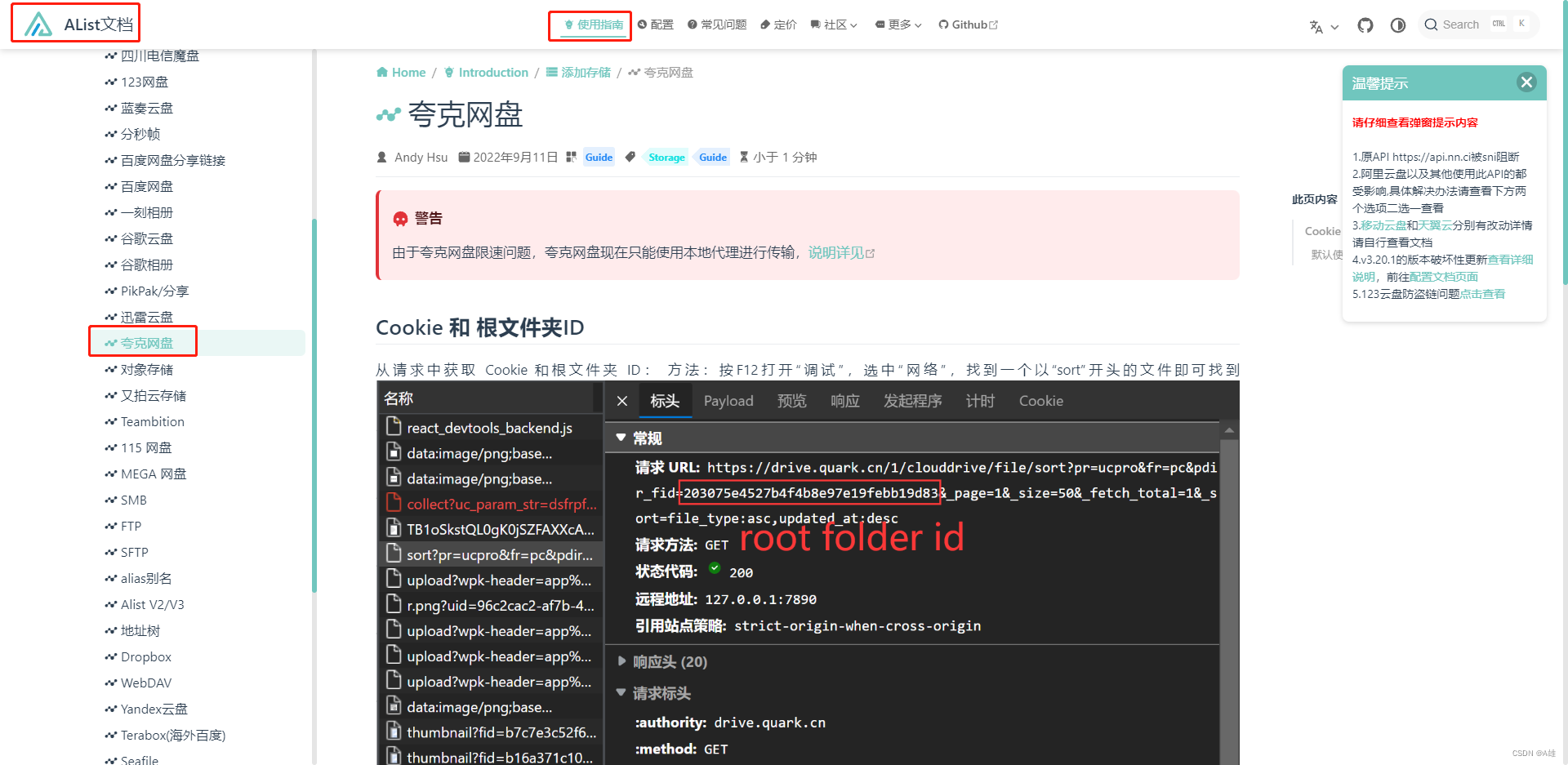Image resolution: width=1568 pixels, height=765 pixels.
Task: Go to Home breadcrumb
Action: 401,73
